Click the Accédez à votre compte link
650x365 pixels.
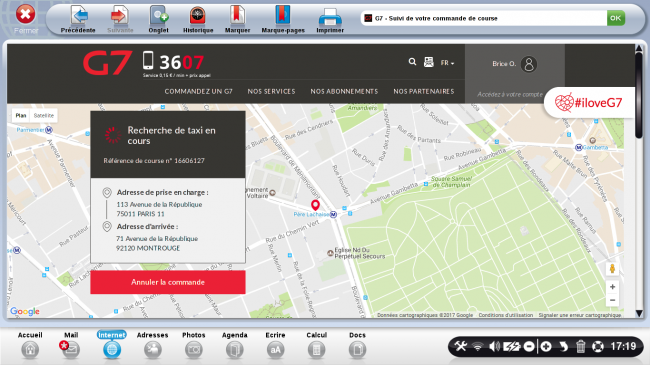pos(509,95)
